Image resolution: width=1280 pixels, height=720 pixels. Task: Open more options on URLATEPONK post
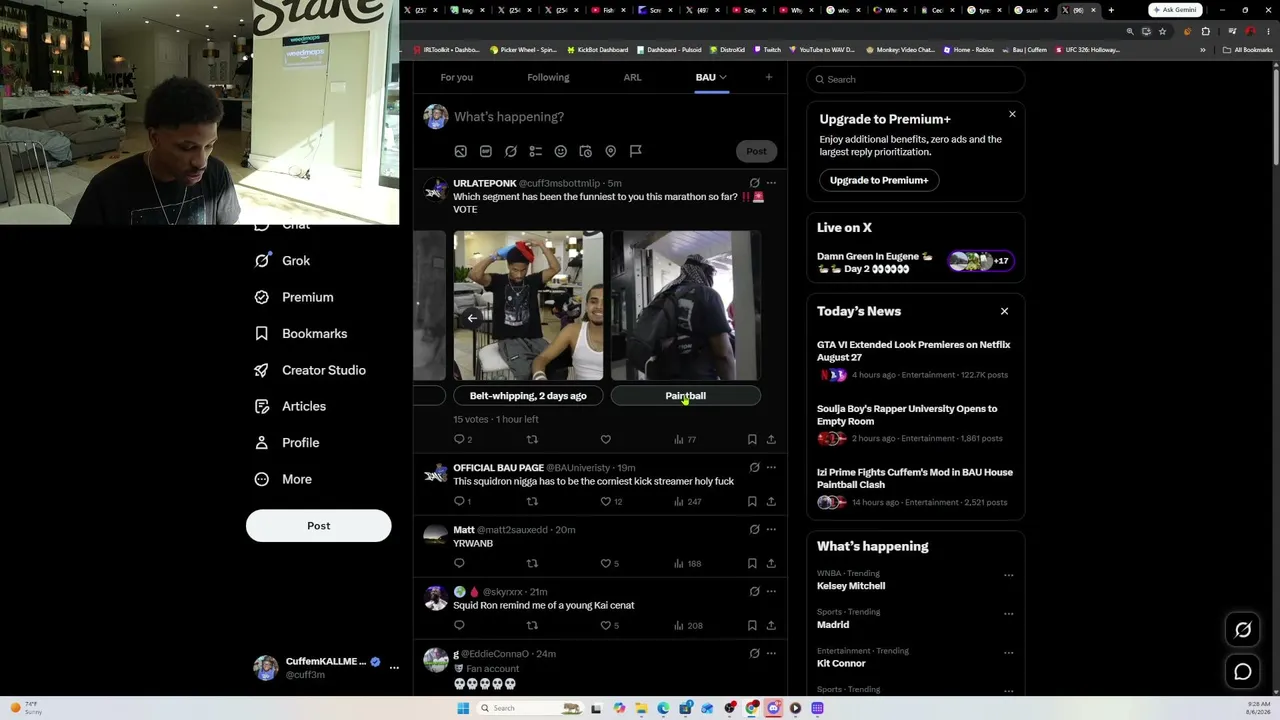[x=771, y=183]
